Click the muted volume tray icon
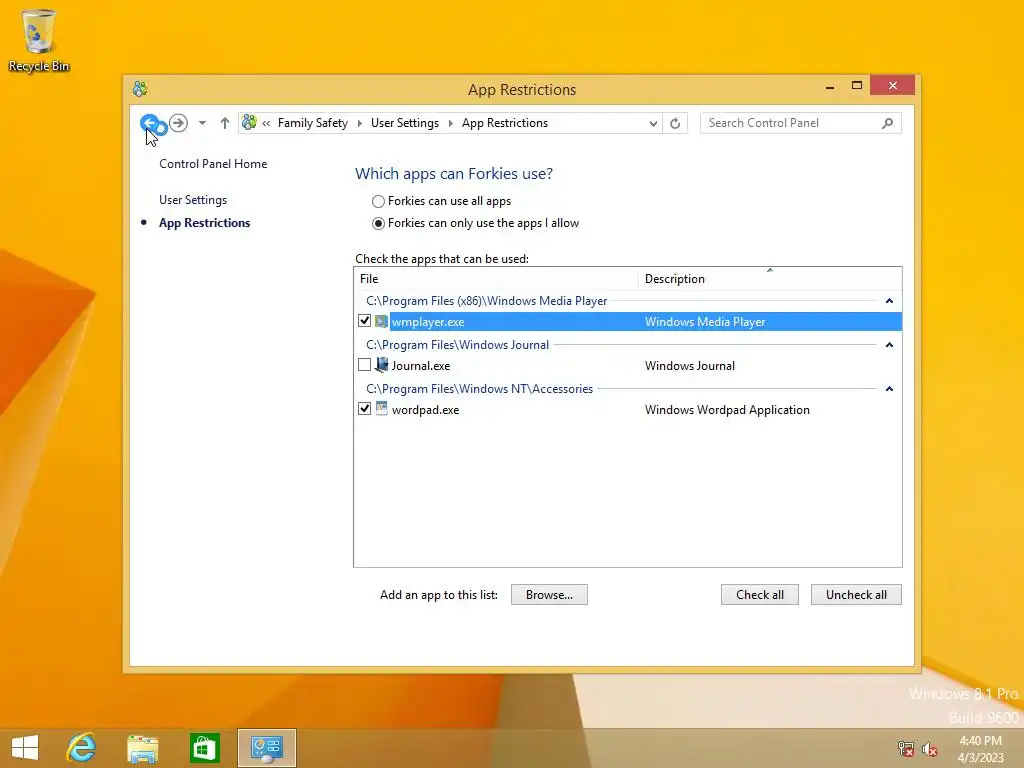Viewport: 1024px width, 768px height. tap(930, 749)
